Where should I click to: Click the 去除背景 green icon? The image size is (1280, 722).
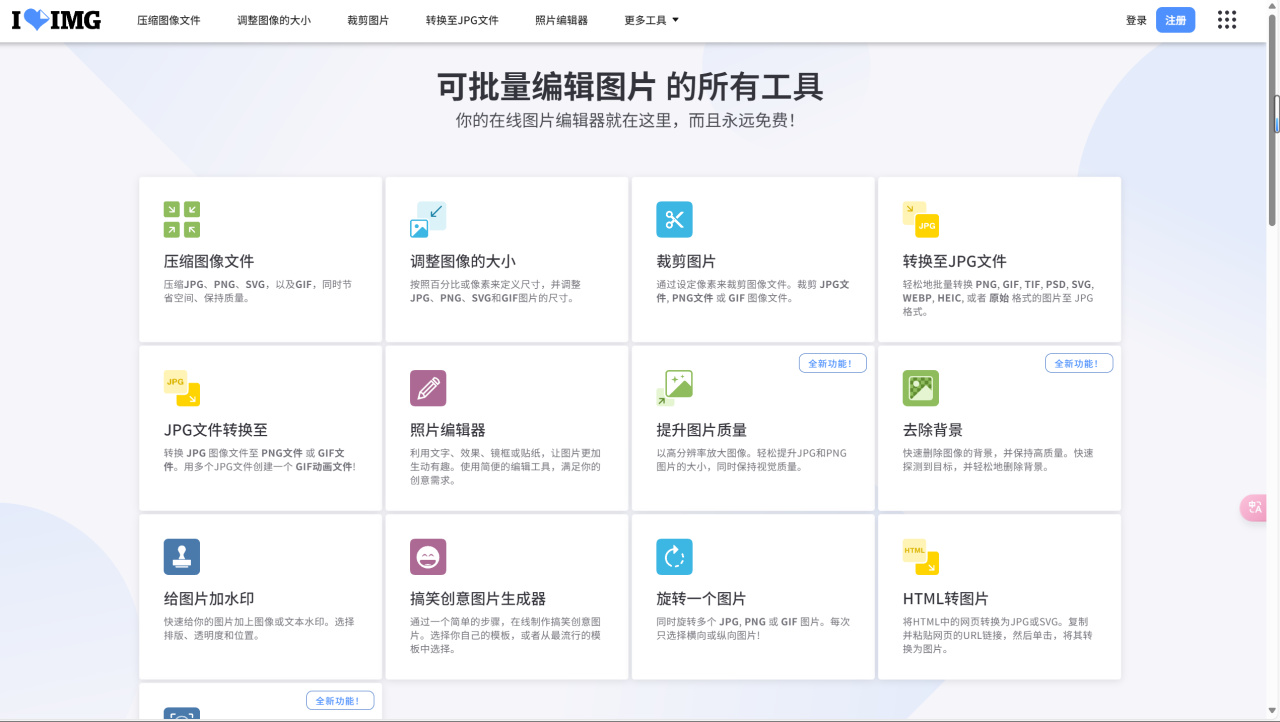(x=921, y=388)
